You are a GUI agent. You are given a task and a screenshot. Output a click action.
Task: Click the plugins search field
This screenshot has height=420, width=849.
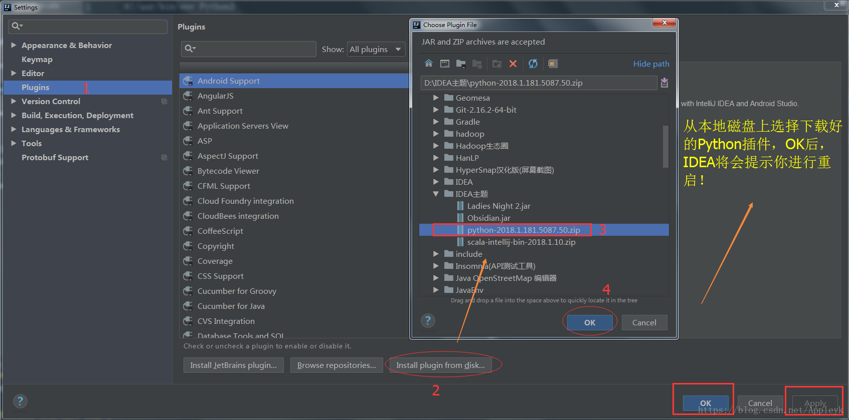click(x=249, y=49)
